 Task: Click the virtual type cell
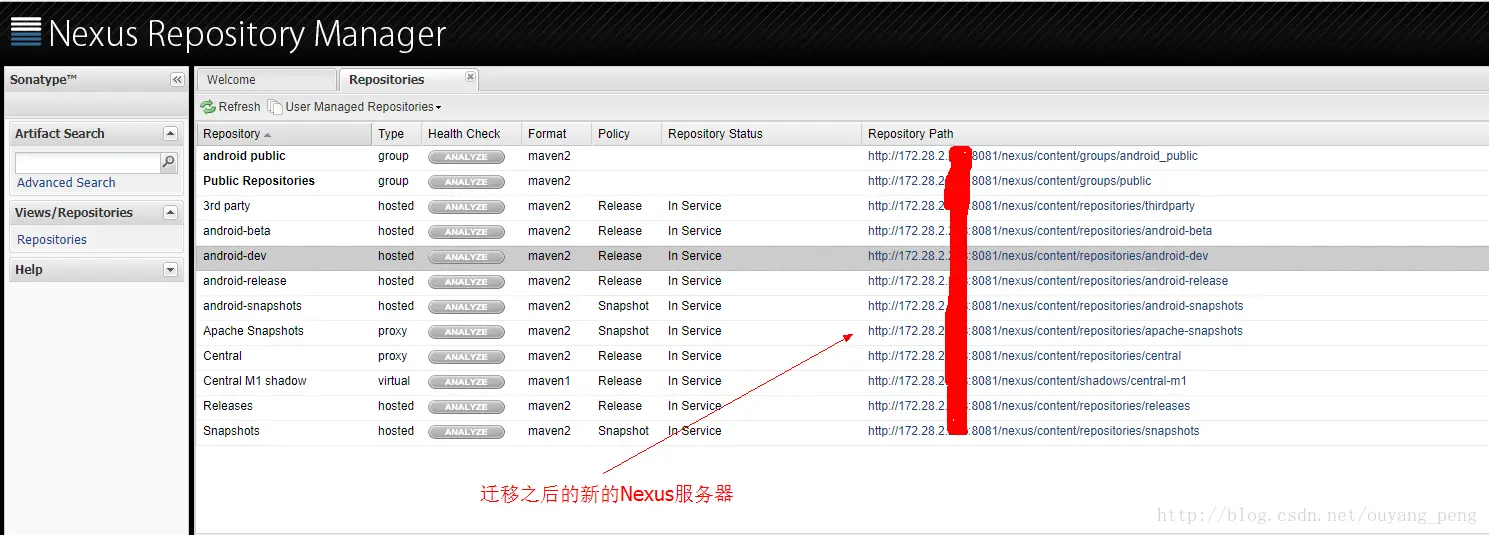394,381
